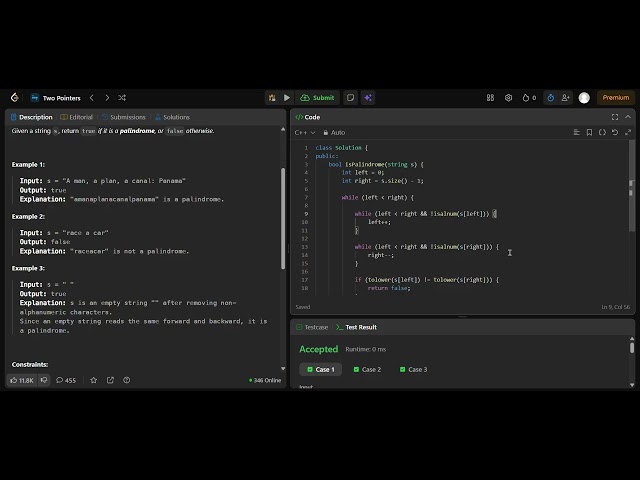
Task: Select Case 2 result
Action: pos(367,369)
